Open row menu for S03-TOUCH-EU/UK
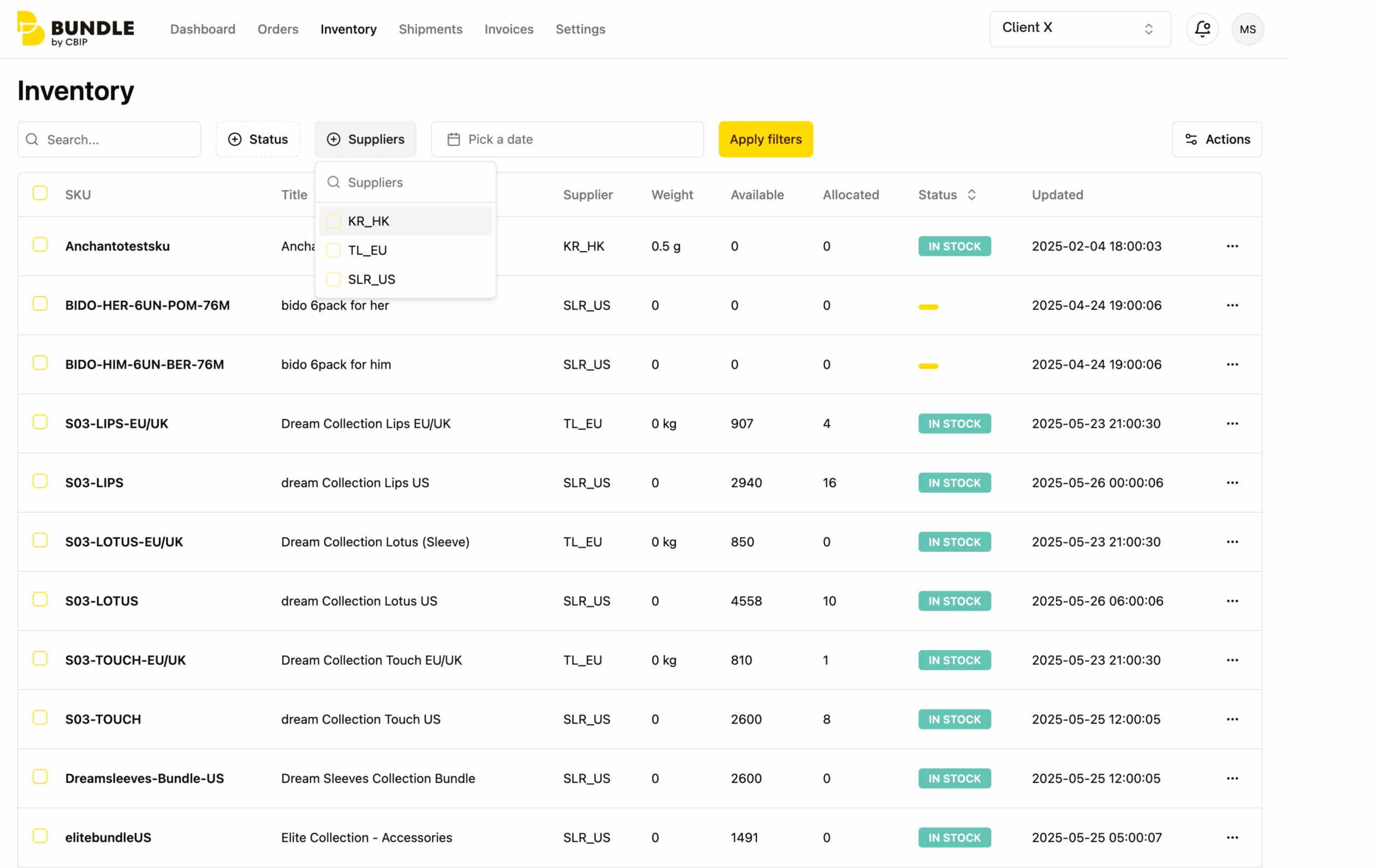The width and height of the screenshot is (1380, 868). [1232, 659]
